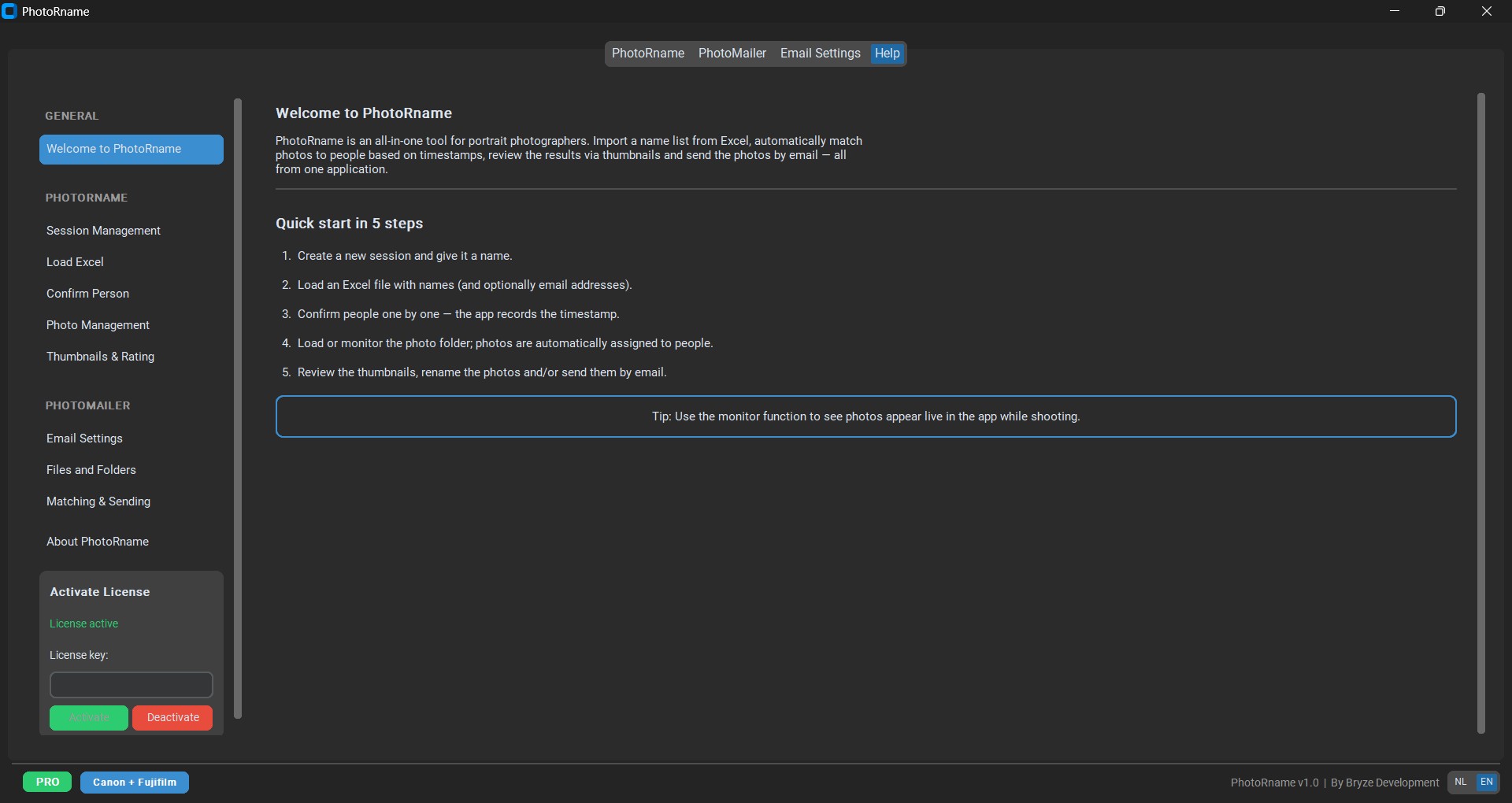Click the green PRO badge
This screenshot has height=803, width=1512.
(x=47, y=782)
